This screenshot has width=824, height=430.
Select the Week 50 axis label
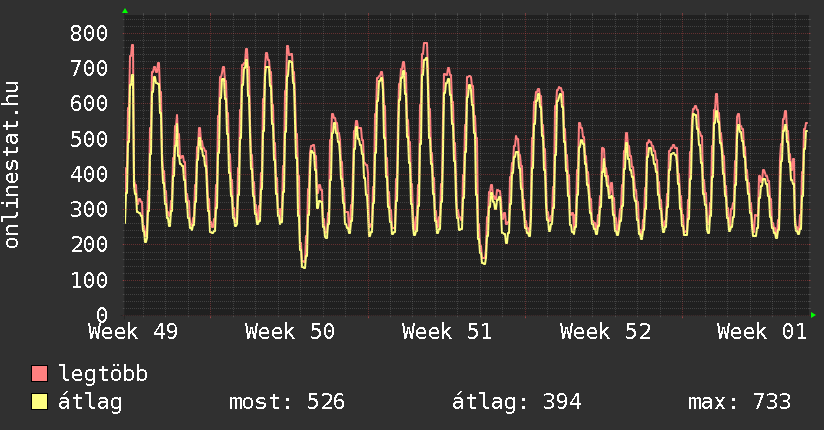coord(290,332)
